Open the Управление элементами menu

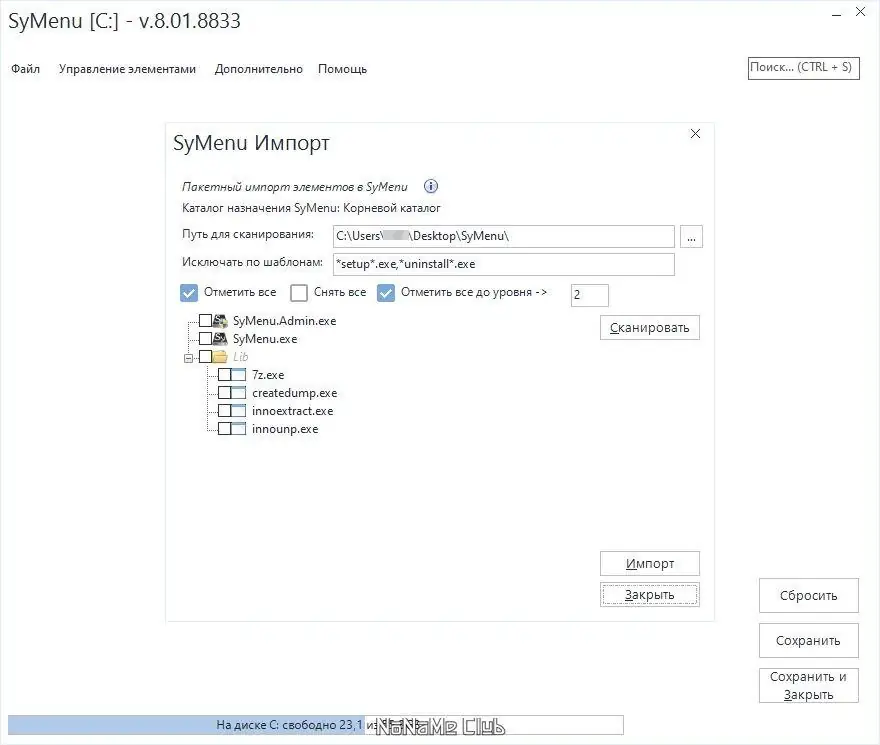point(127,69)
